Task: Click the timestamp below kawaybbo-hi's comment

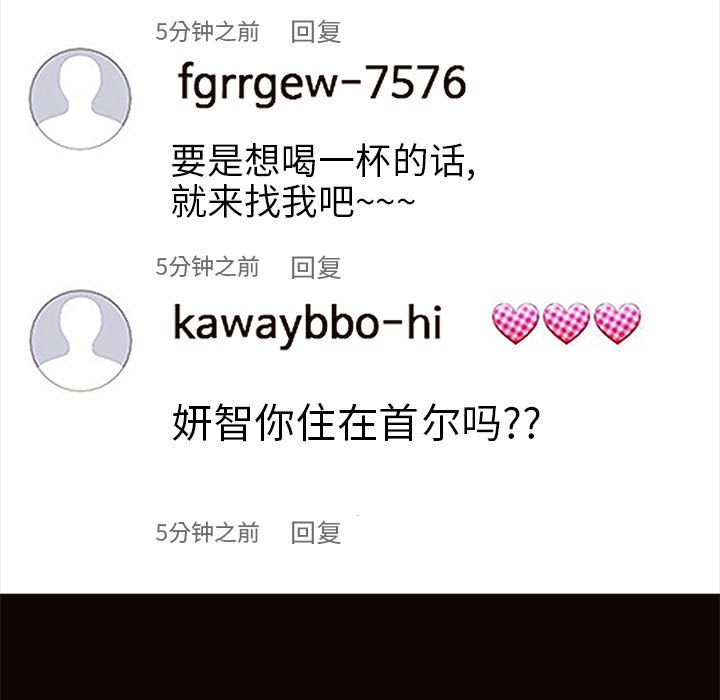Action: coord(207,532)
